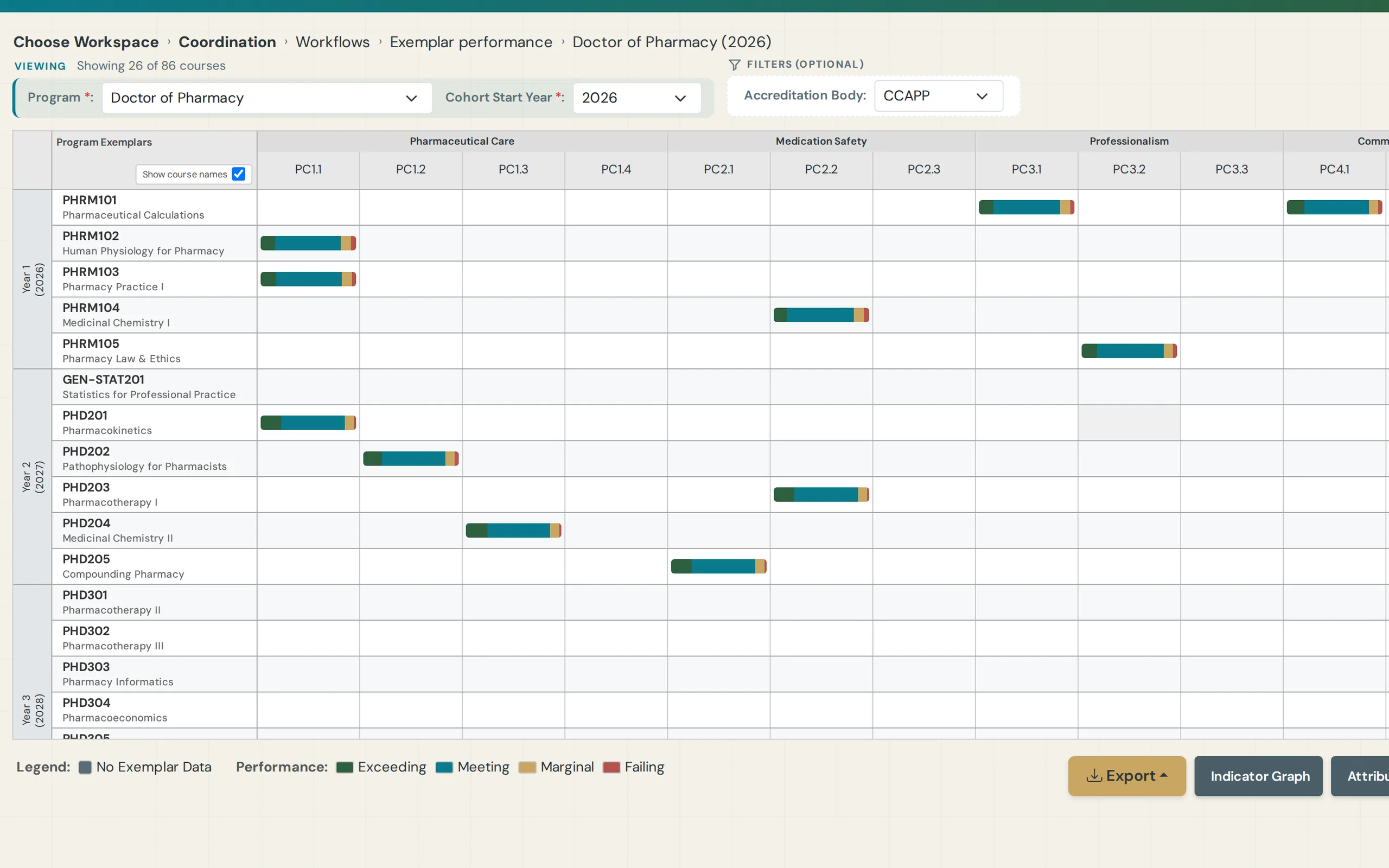Click the Export download icon
1389x868 pixels.
tap(1094, 776)
